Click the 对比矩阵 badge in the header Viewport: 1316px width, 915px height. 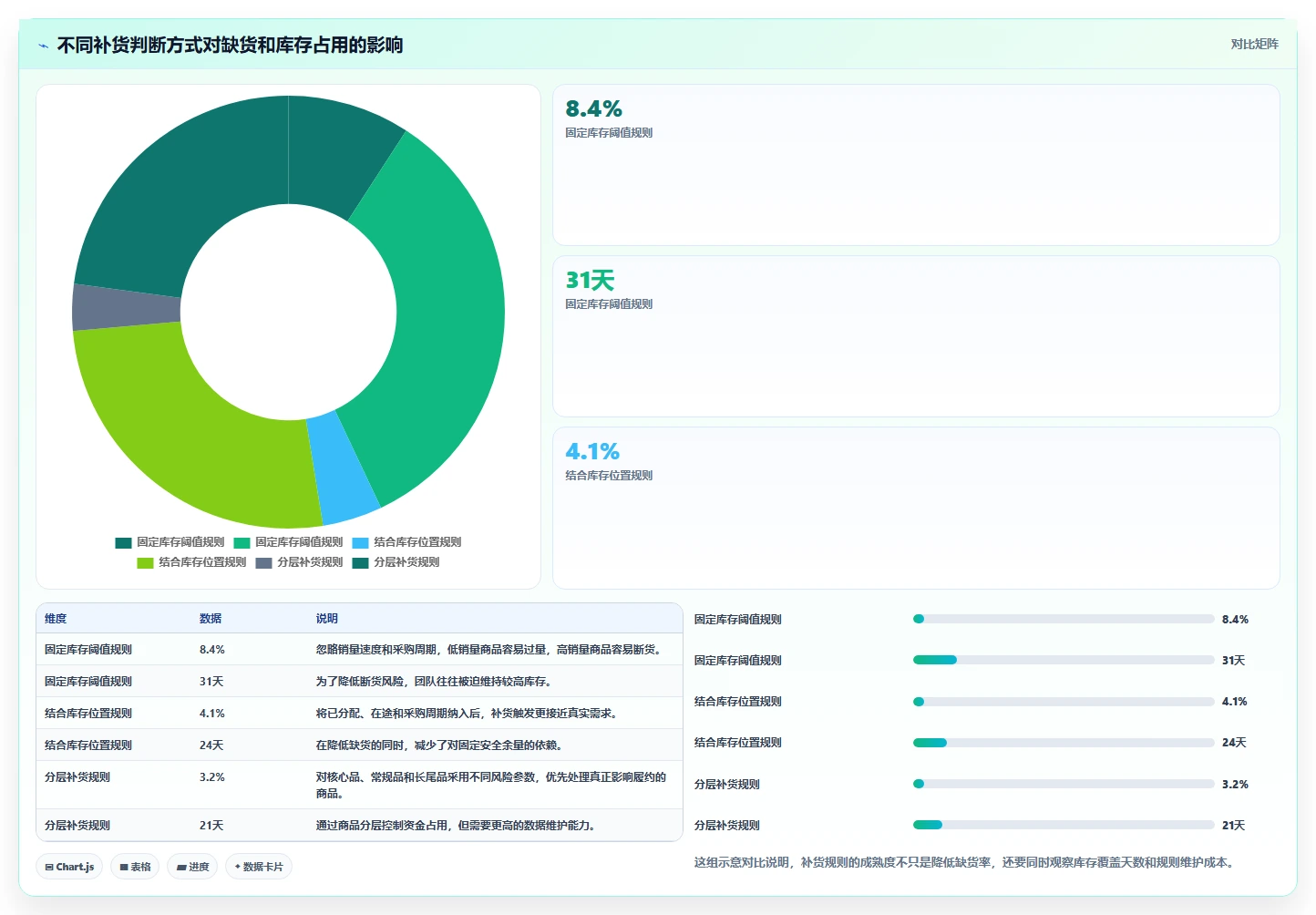tap(1254, 44)
